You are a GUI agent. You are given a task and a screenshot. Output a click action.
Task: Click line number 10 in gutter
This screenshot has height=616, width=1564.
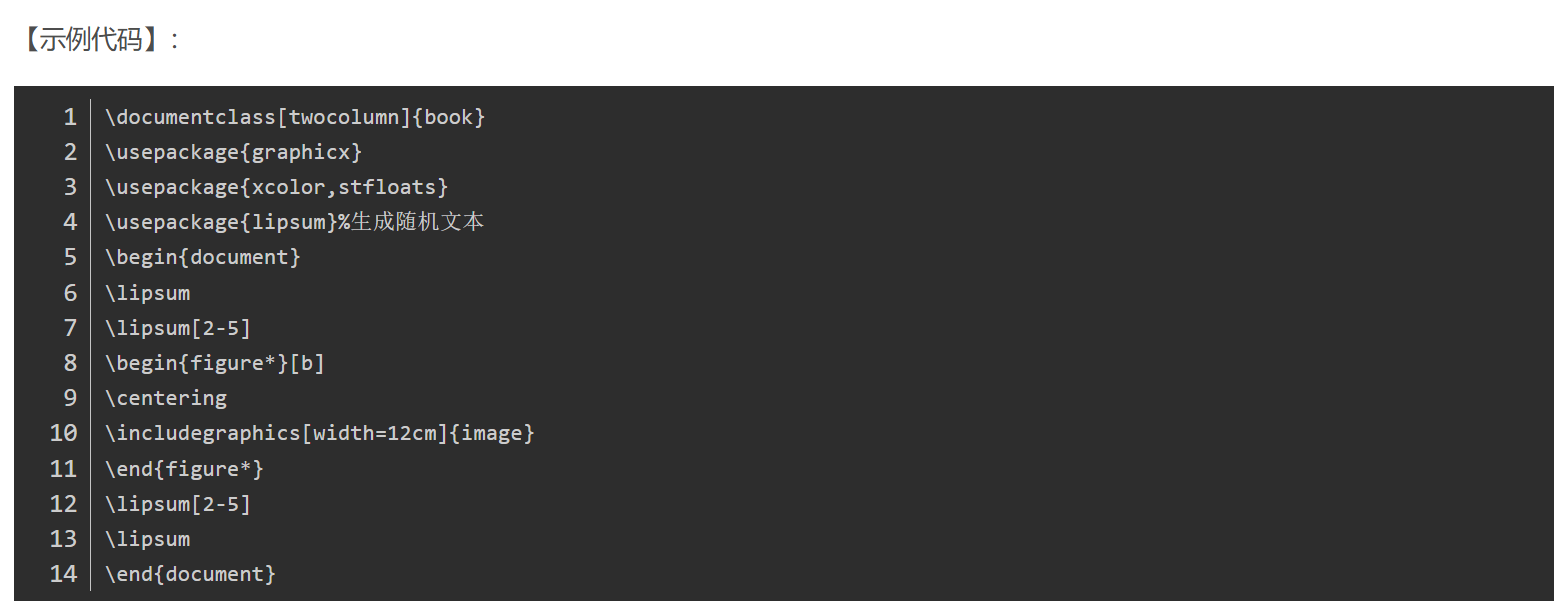[x=63, y=433]
